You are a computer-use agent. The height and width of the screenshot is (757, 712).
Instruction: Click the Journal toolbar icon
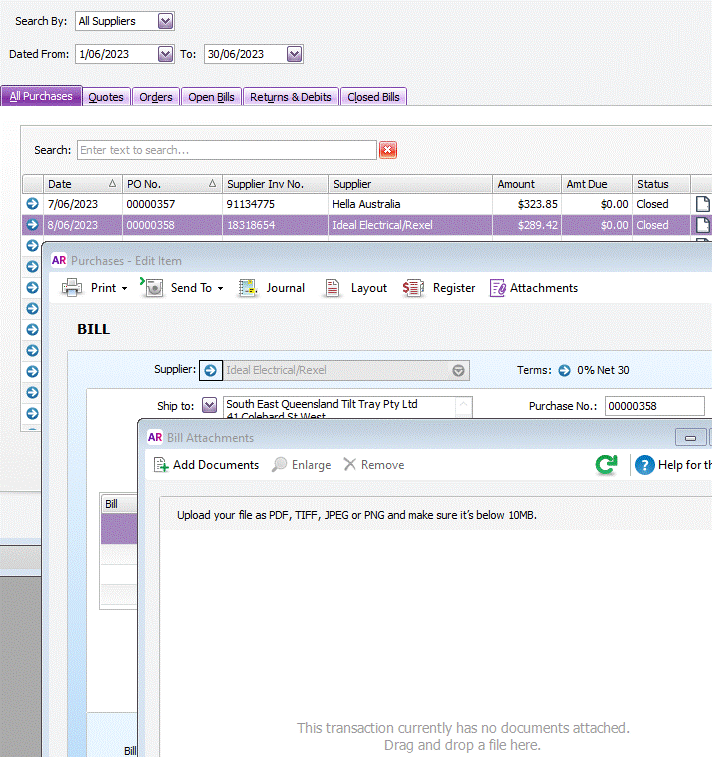point(249,288)
